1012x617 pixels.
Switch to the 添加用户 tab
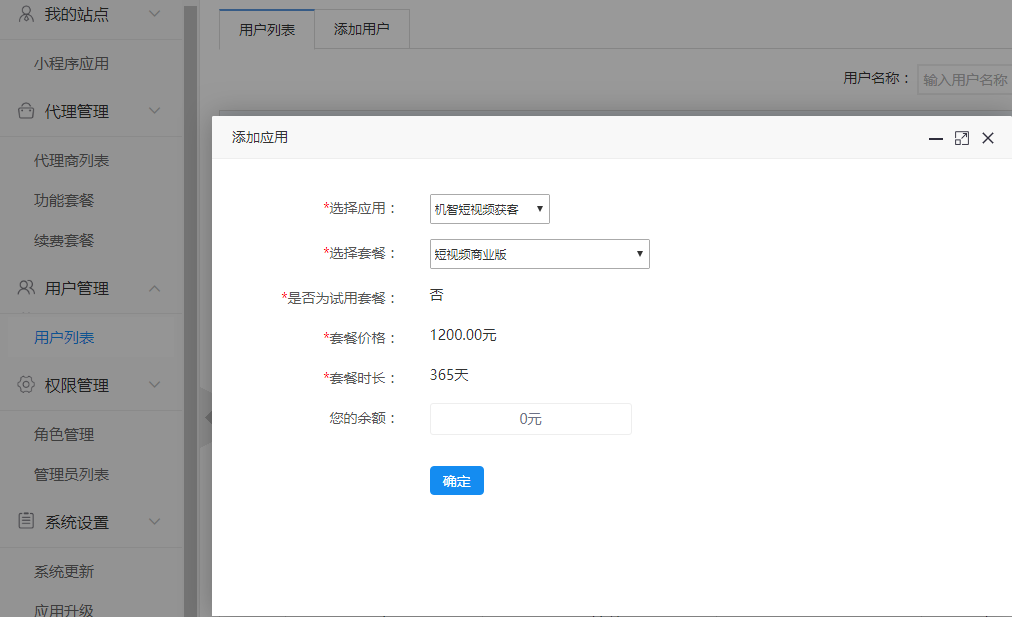click(361, 29)
